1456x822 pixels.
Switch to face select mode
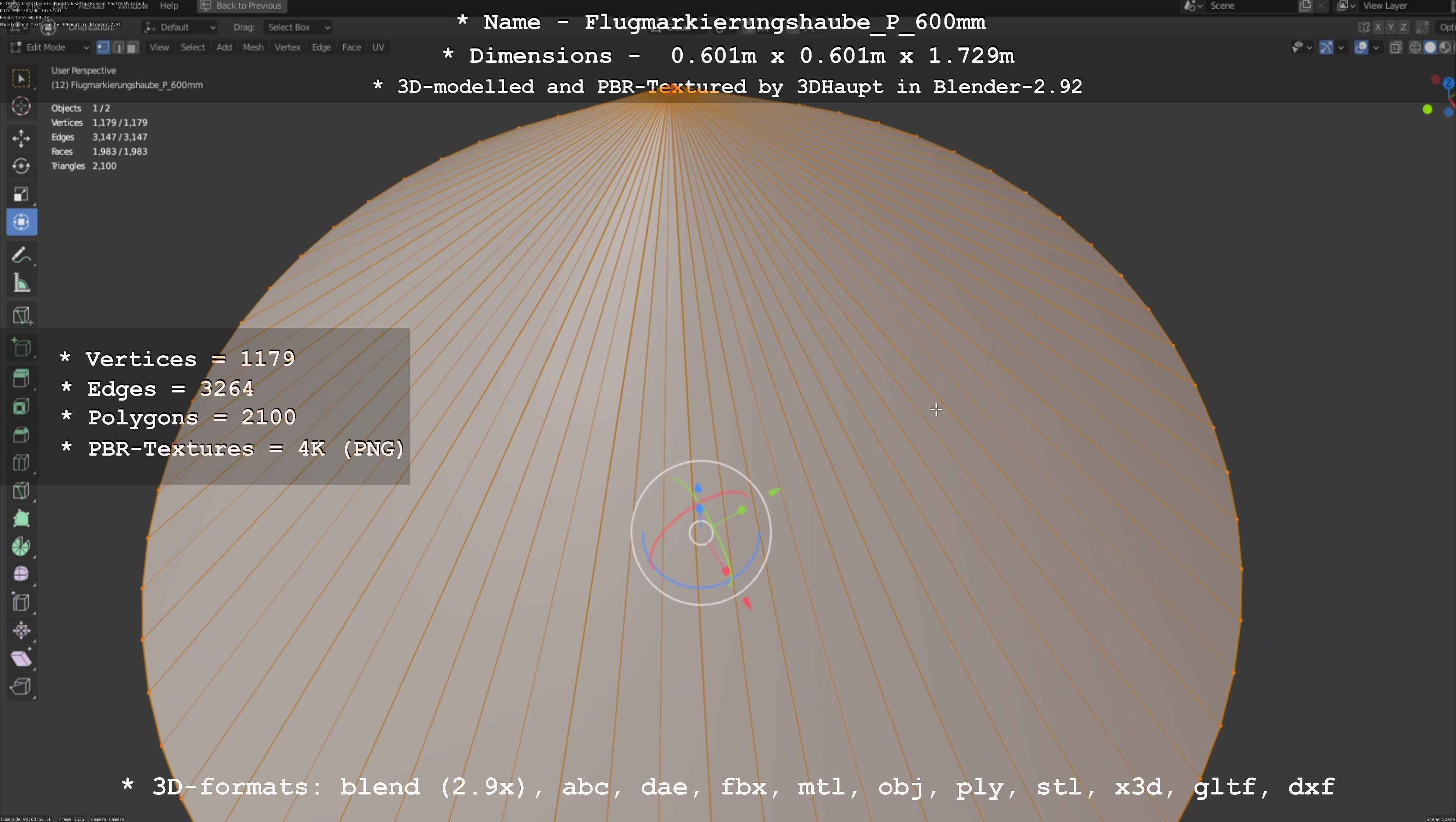coord(132,47)
